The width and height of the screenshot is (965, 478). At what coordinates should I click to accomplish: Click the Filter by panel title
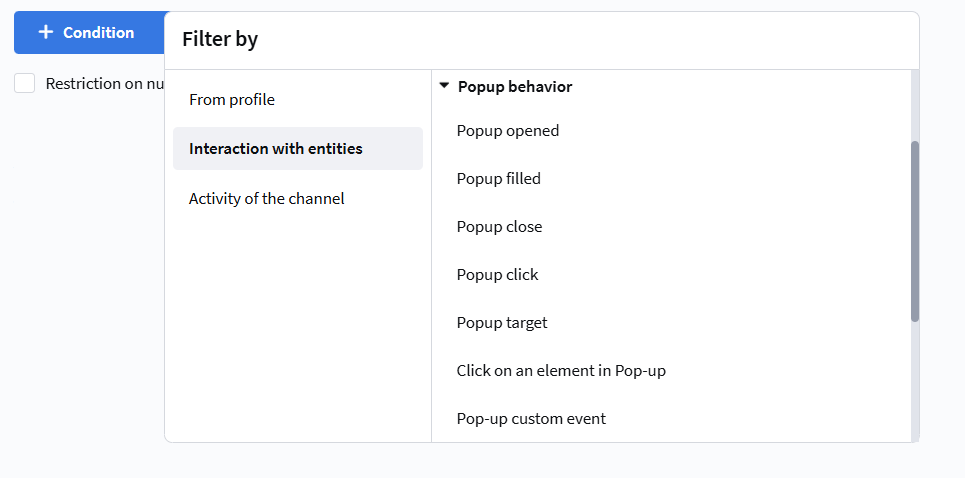coord(220,40)
